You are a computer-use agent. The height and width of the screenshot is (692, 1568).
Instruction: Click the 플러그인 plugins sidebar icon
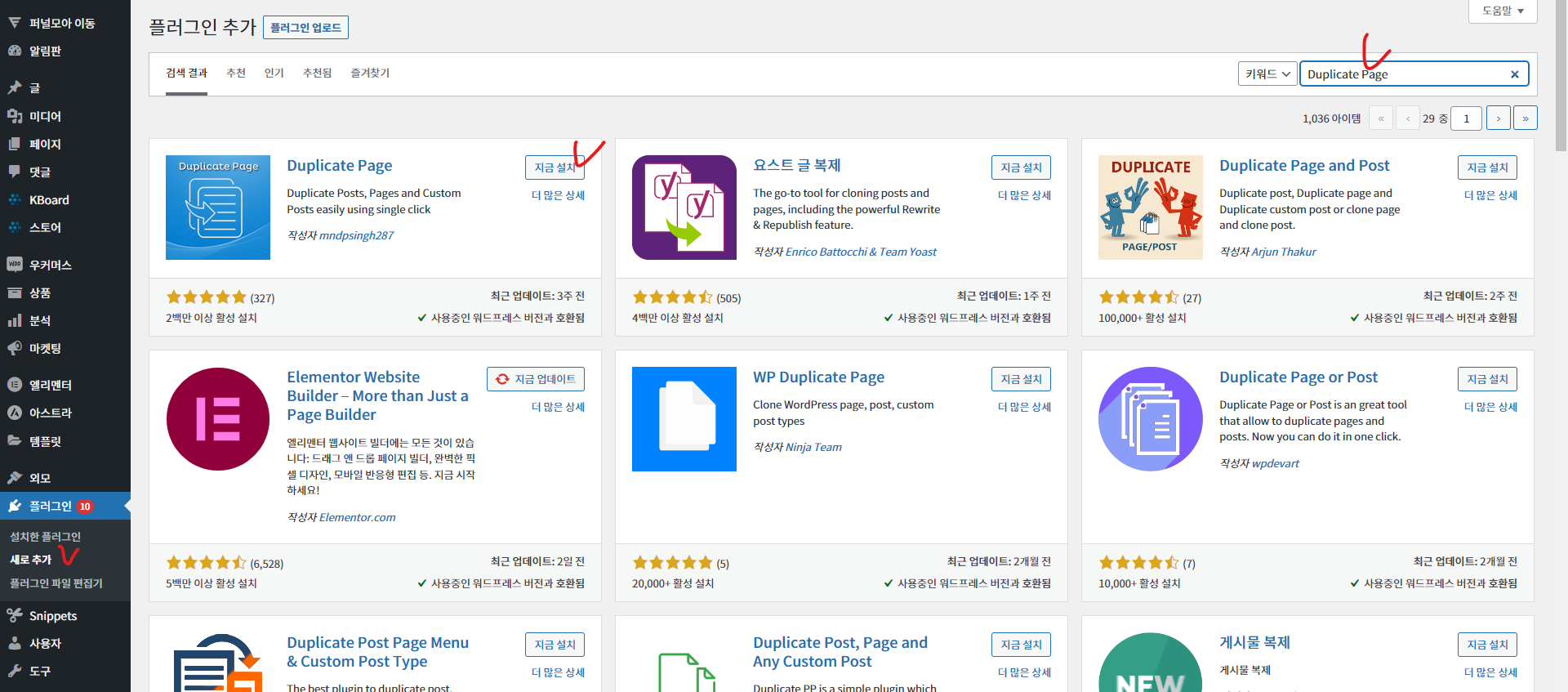point(15,506)
